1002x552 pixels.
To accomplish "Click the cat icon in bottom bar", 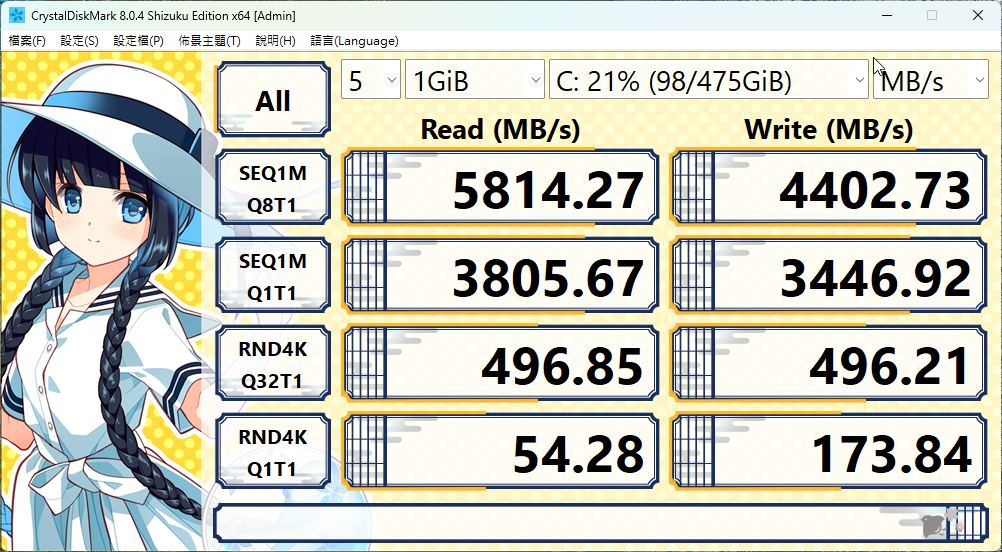I will (940, 523).
